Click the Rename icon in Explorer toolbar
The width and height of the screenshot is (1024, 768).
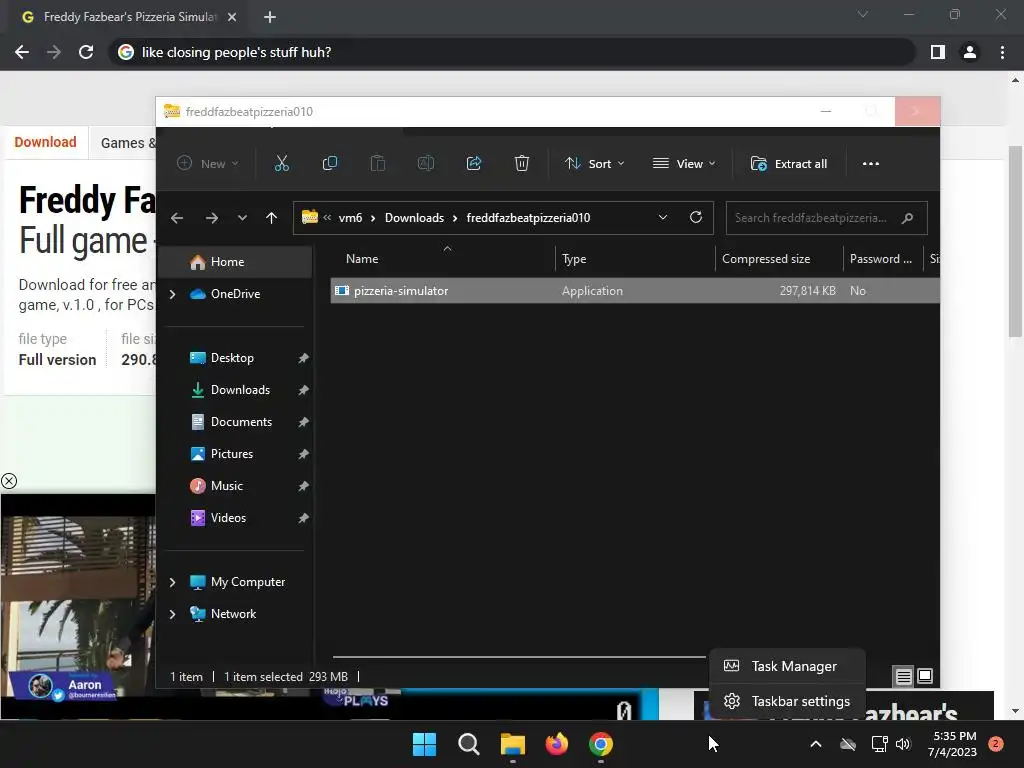pos(426,163)
